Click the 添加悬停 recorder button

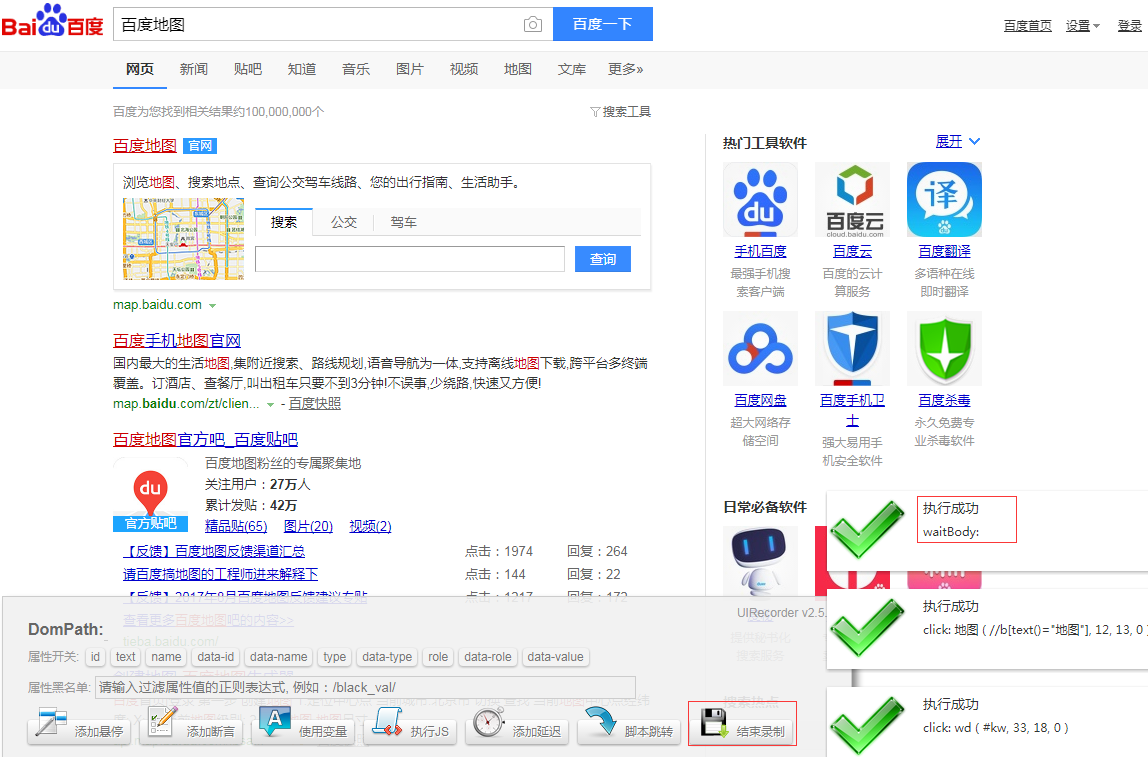pos(80,726)
